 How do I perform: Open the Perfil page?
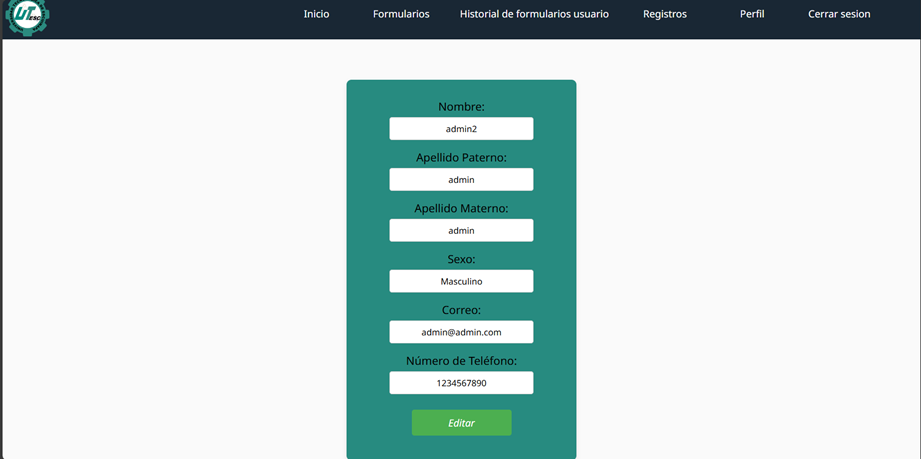click(x=752, y=14)
